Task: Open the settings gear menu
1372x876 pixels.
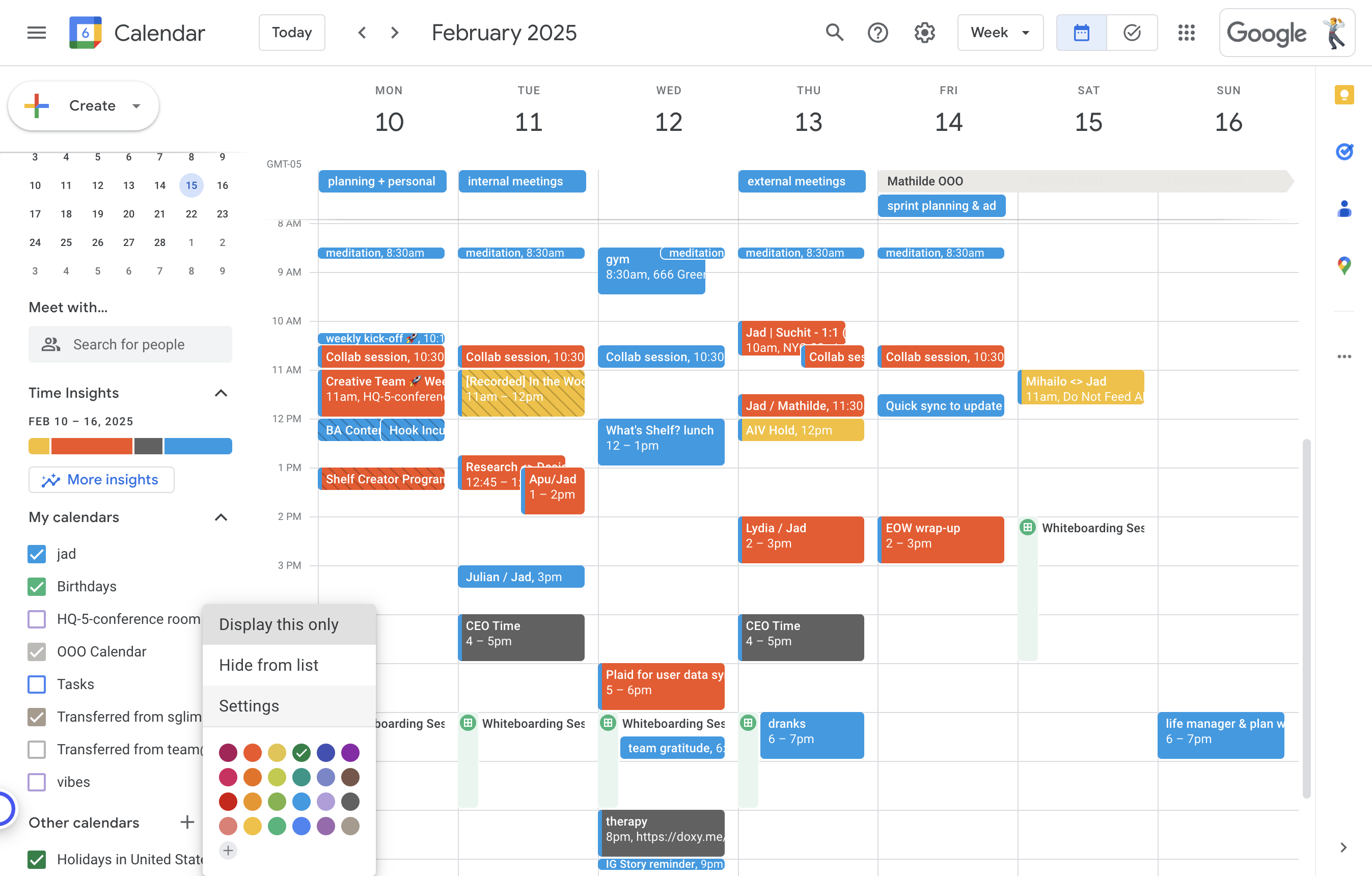Action: tap(924, 33)
